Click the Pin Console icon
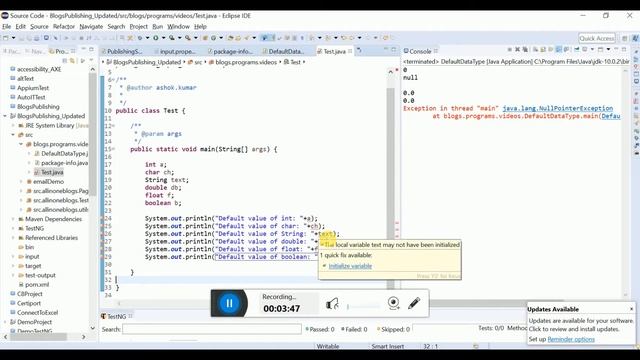The height and width of the screenshot is (360, 640). (x=577, y=49)
